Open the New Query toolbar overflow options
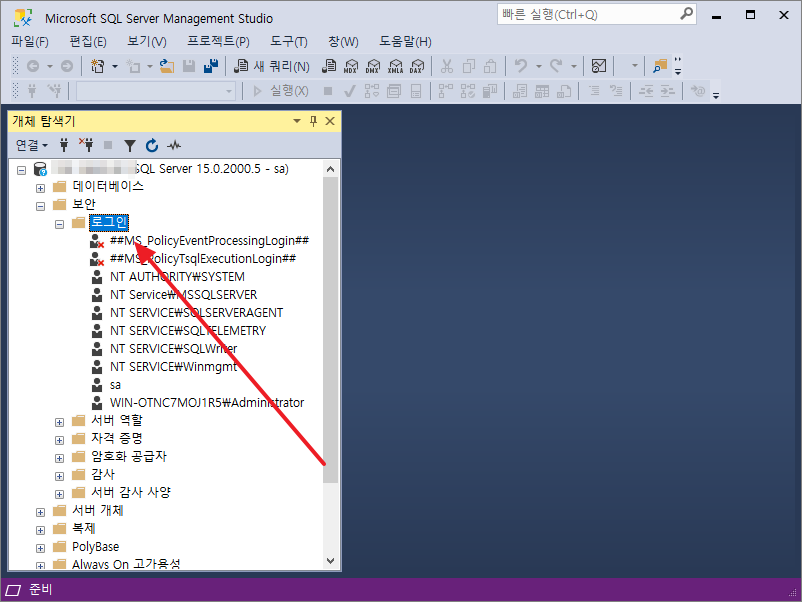 [678, 66]
